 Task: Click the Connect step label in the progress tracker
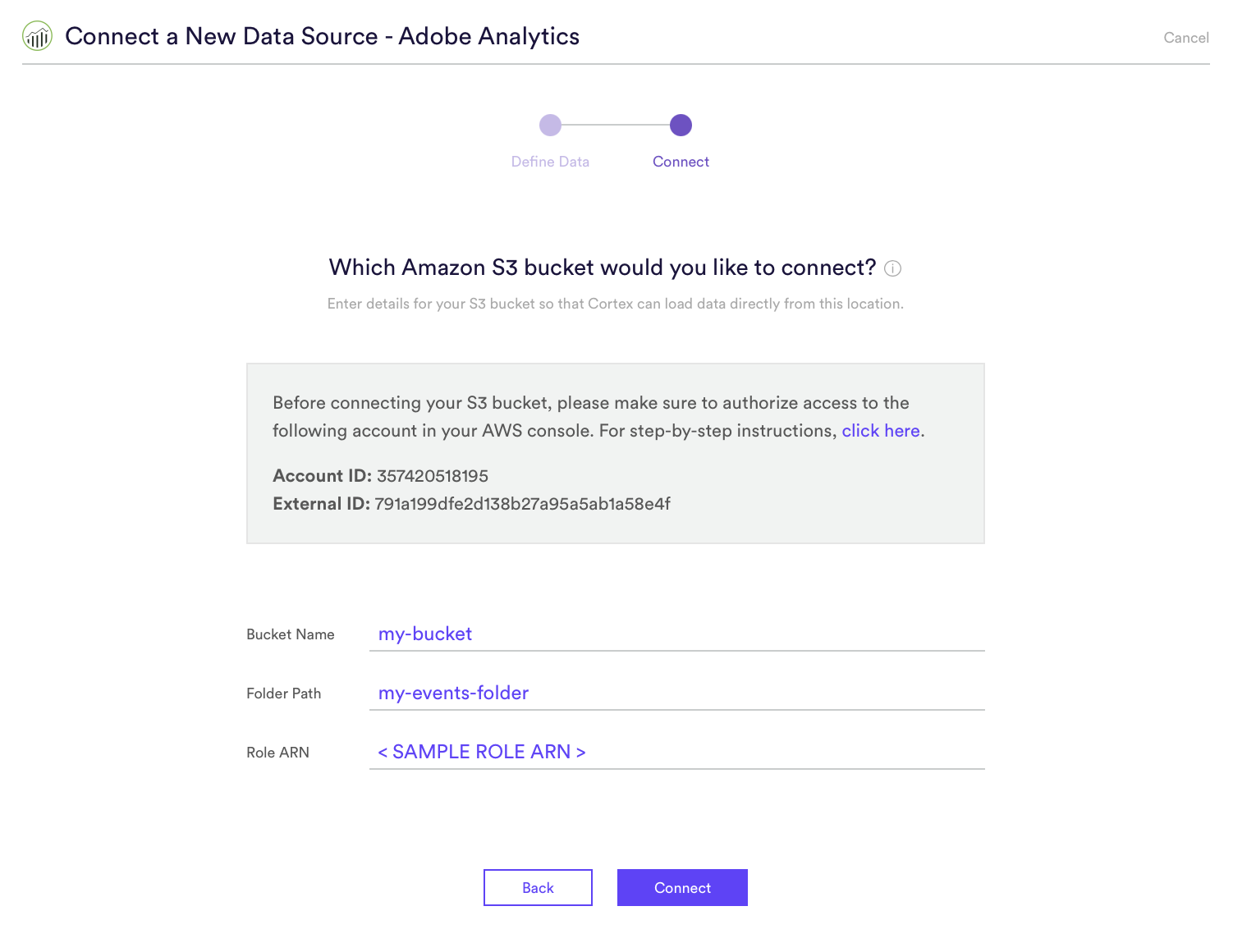pyautogui.click(x=681, y=162)
